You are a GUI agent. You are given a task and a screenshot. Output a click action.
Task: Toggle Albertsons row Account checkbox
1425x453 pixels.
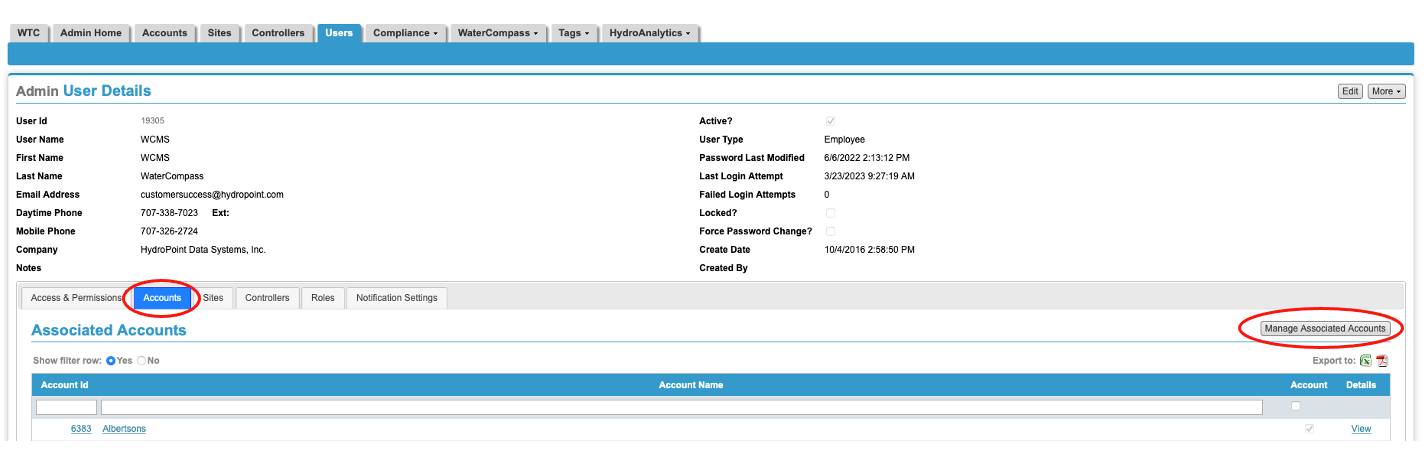(x=1309, y=429)
